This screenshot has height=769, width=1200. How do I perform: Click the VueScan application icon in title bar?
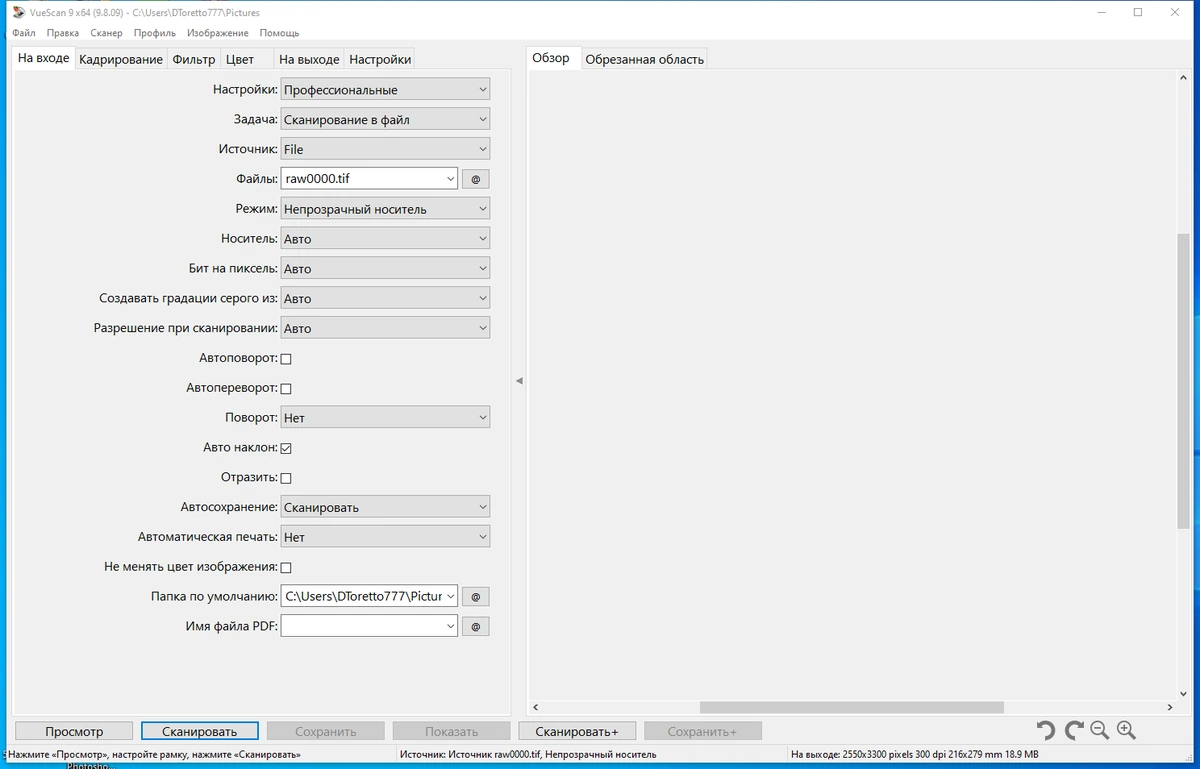tap(17, 12)
